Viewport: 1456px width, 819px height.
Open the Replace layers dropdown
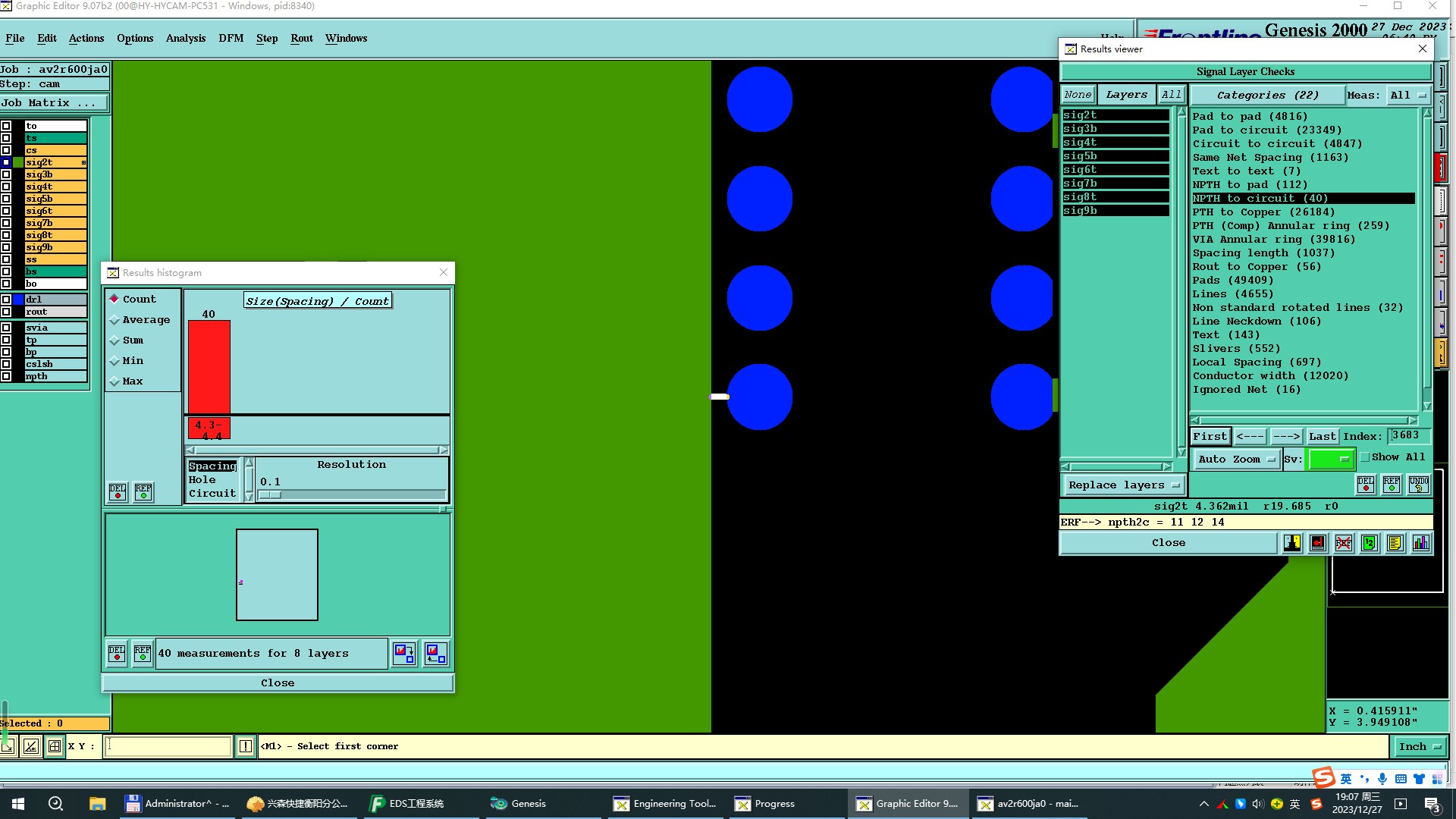1123,485
